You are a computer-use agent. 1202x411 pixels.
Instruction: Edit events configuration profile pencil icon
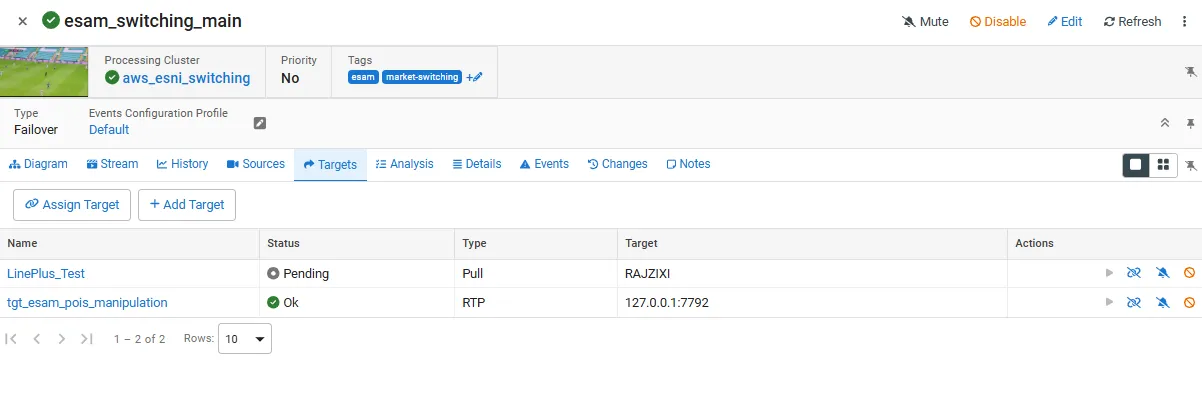[260, 123]
